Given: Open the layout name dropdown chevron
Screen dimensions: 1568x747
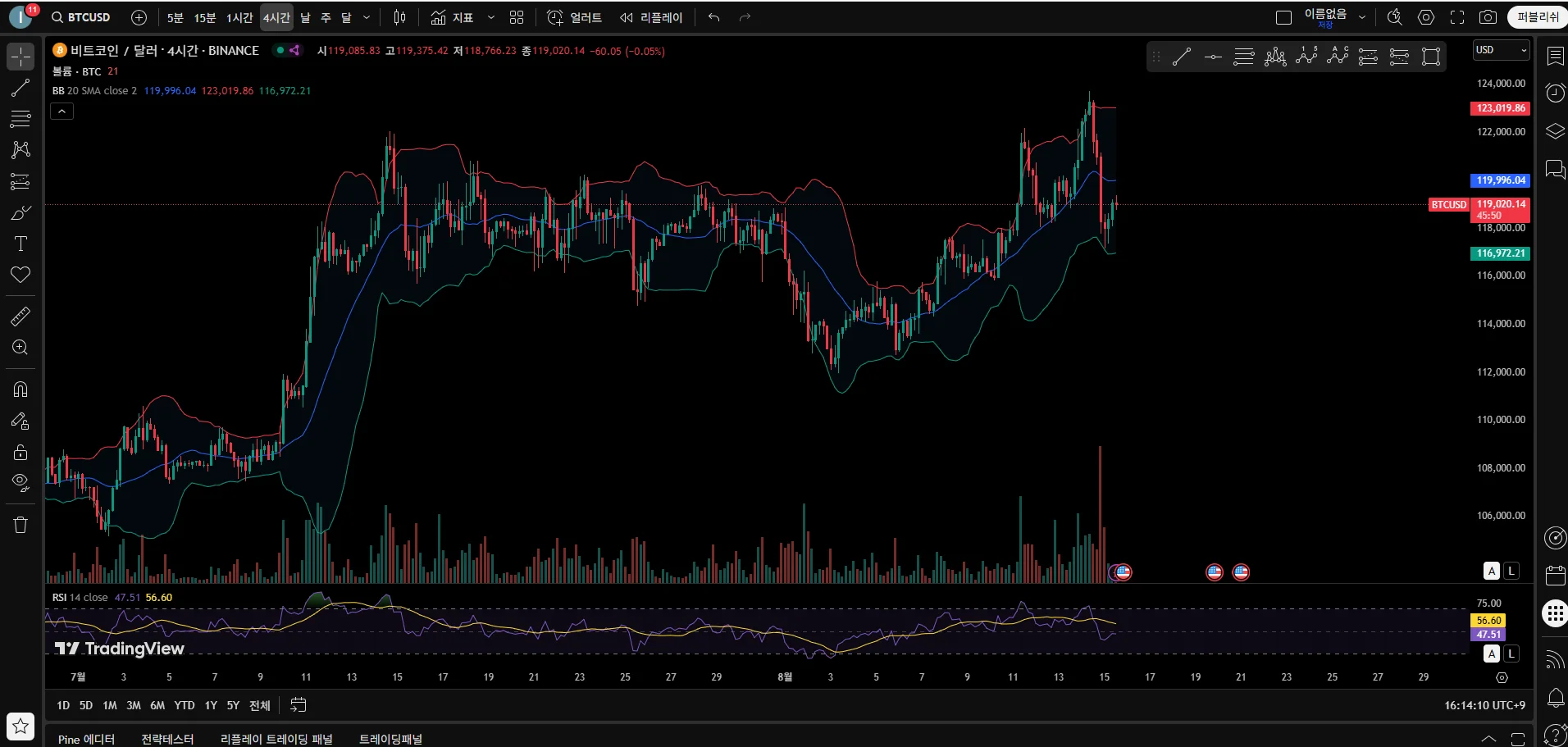Looking at the screenshot, I should click(1362, 17).
